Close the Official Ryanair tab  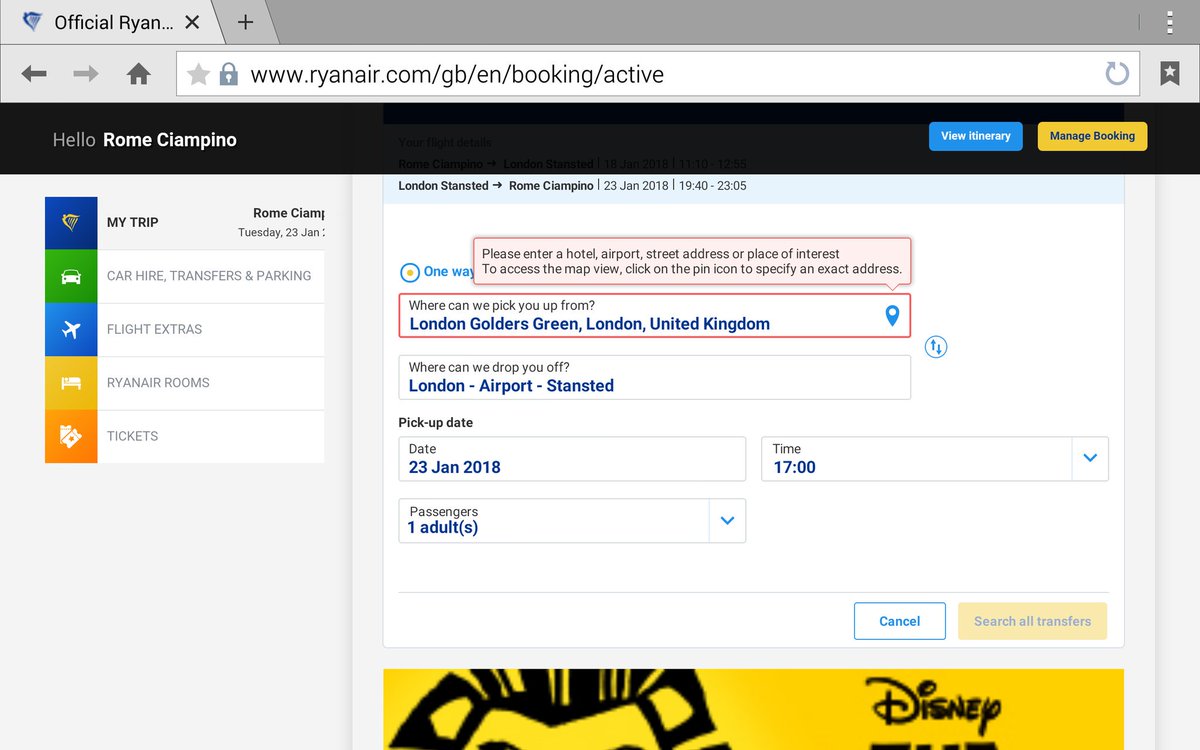click(x=193, y=22)
